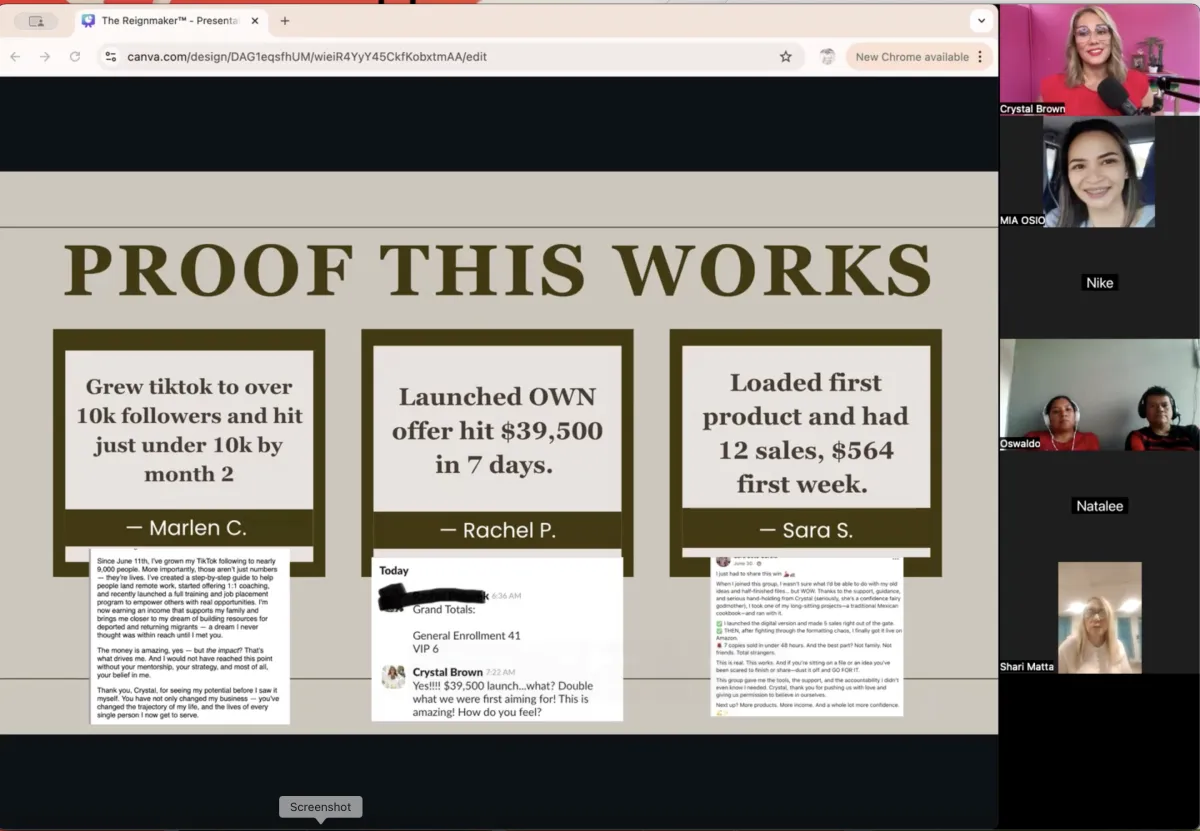Click the Nike participant name tile

[1099, 283]
